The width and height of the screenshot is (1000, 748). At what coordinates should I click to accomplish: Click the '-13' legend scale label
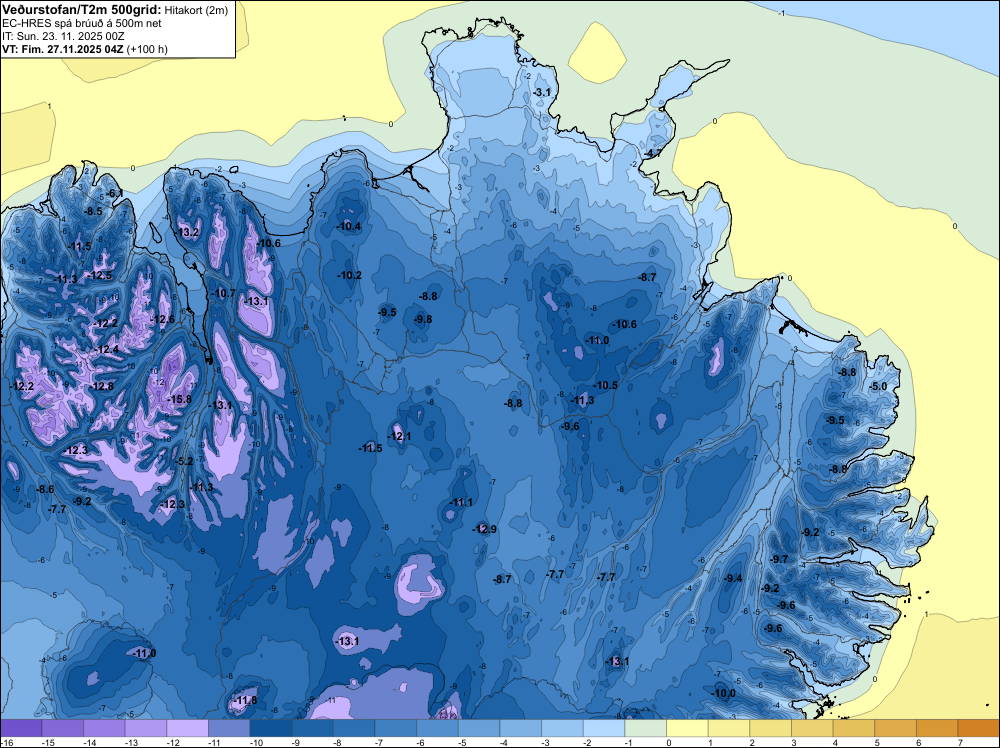click(130, 743)
